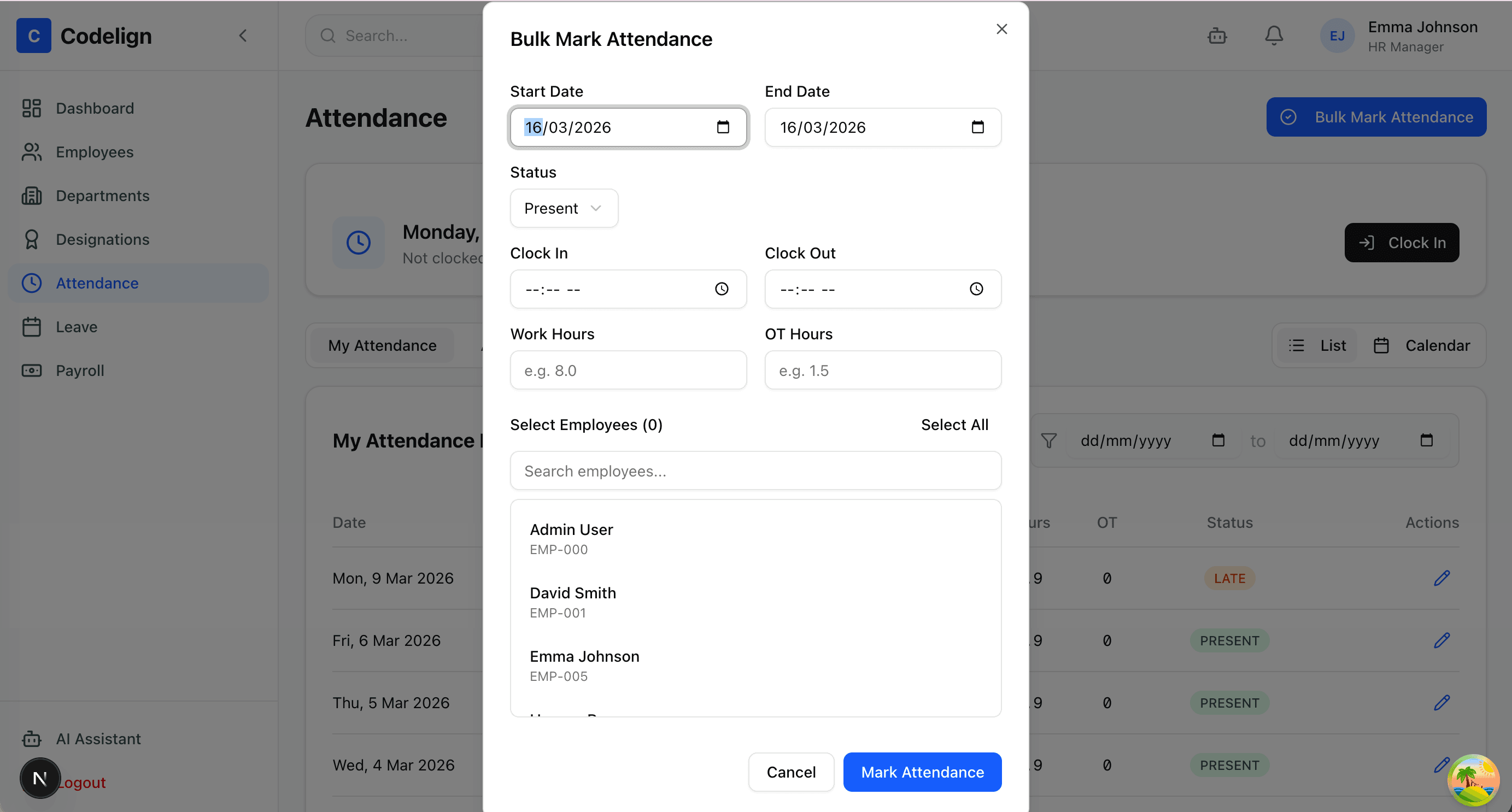Open the End Date calendar picker
Viewport: 1512px width, 812px height.
coord(978,127)
